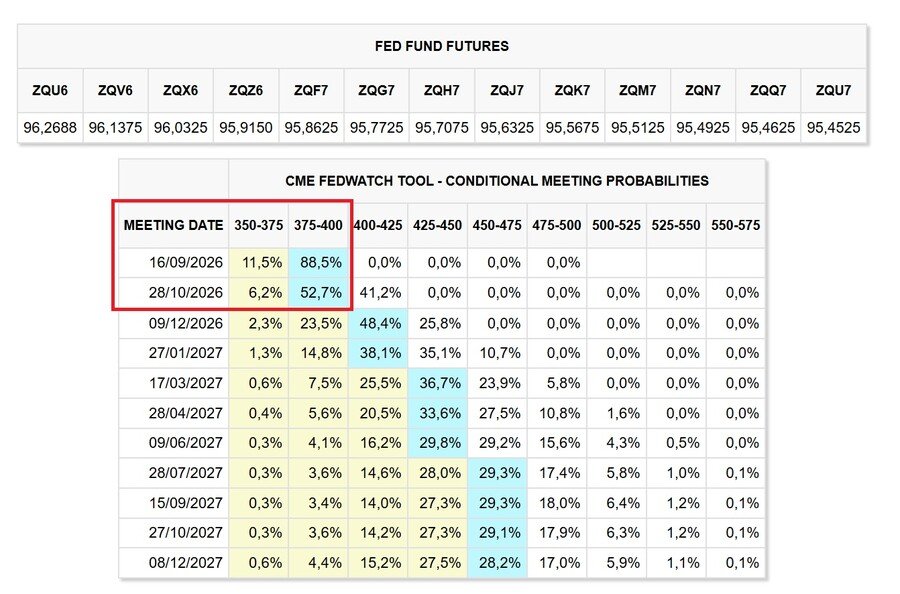
Task: Select the highlighted 48,4% probability cell
Action: [378, 323]
